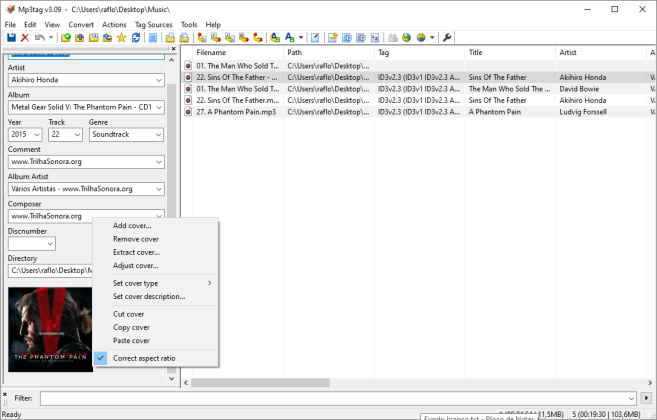The height and width of the screenshot is (420, 657).
Task: Choose Paste cover from context menu
Action: [x=155, y=341]
